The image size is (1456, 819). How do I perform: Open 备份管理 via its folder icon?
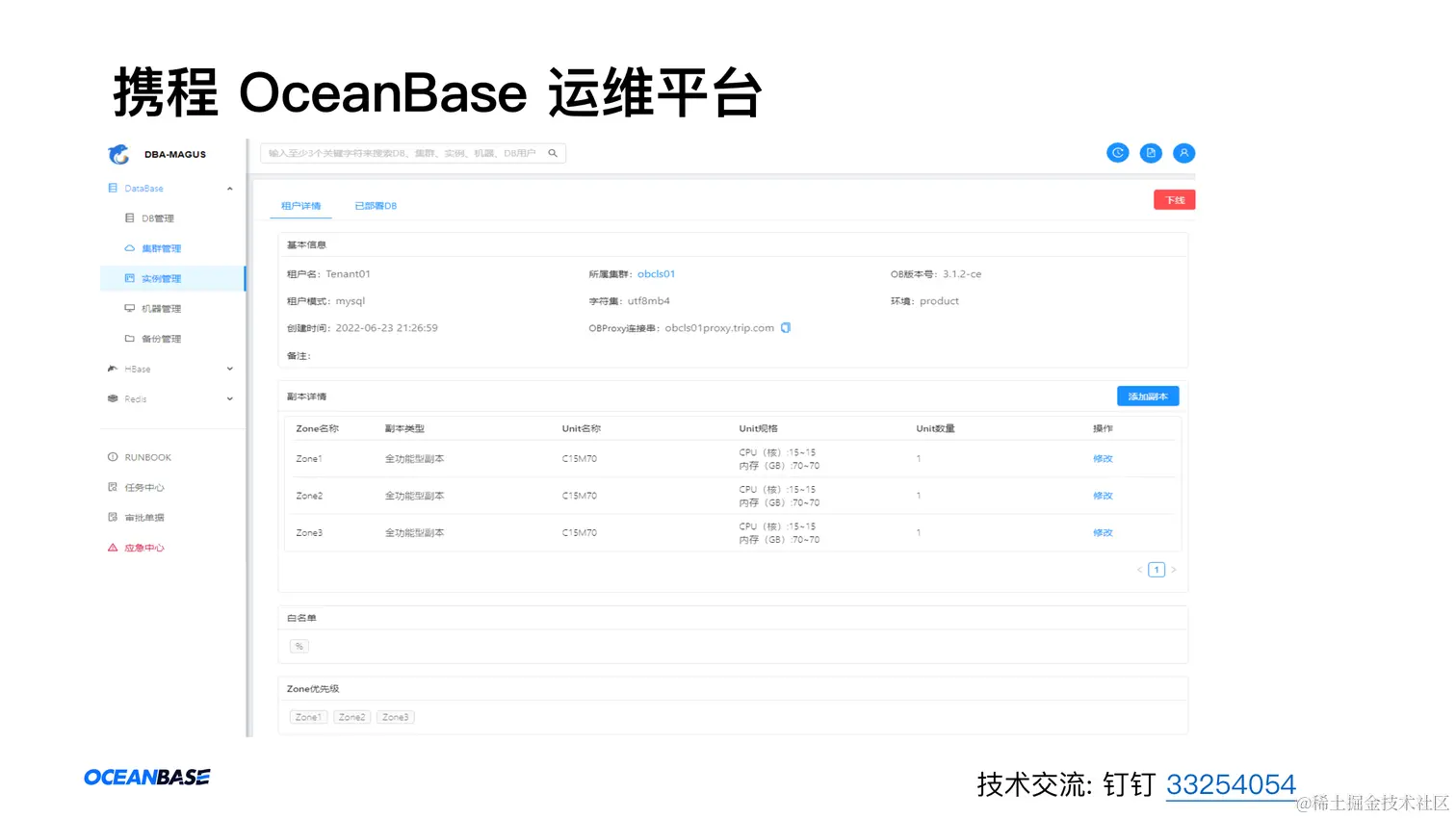[129, 339]
